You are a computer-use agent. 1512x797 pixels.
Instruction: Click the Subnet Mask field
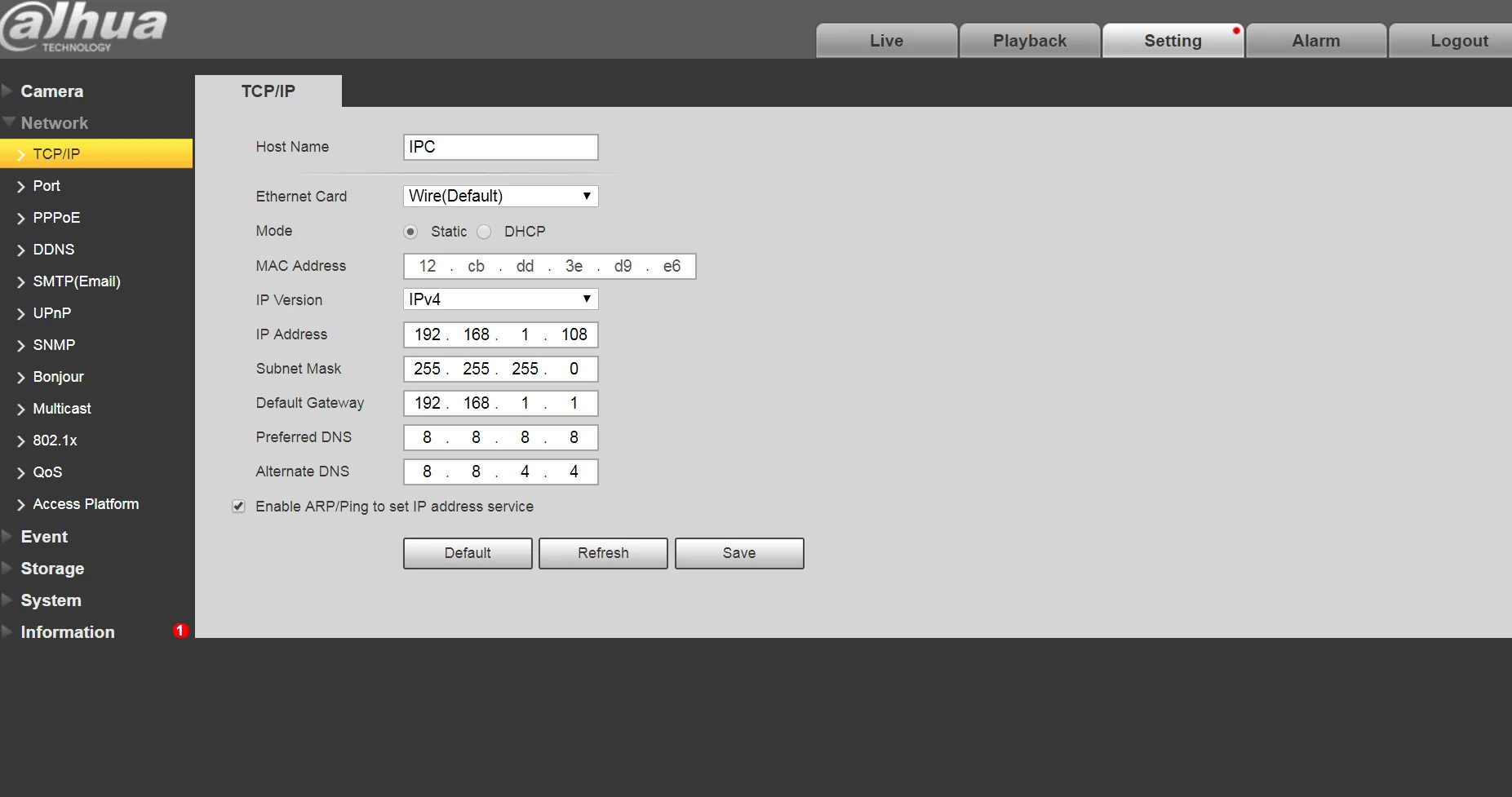[x=500, y=369]
